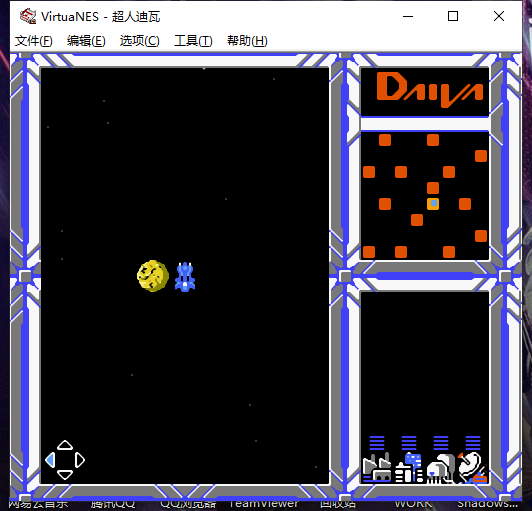Click the highlighted current-position square on minimap
The height and width of the screenshot is (511, 532).
click(x=433, y=204)
